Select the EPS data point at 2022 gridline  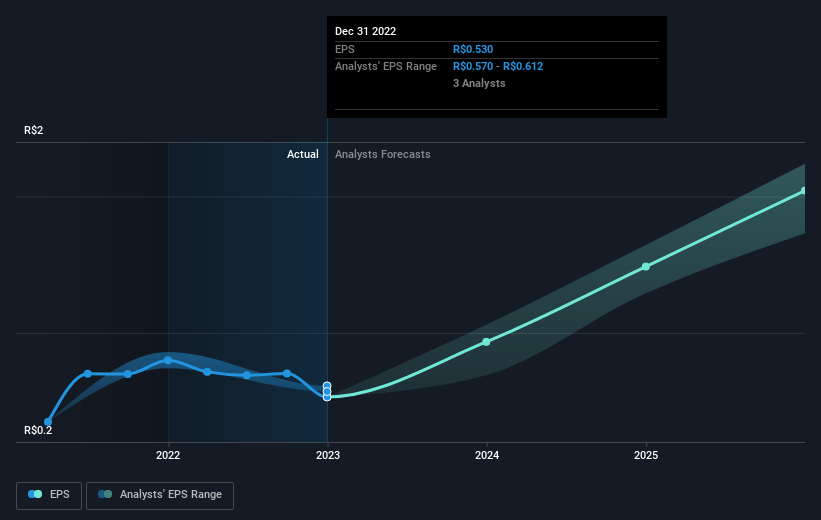click(x=168, y=360)
